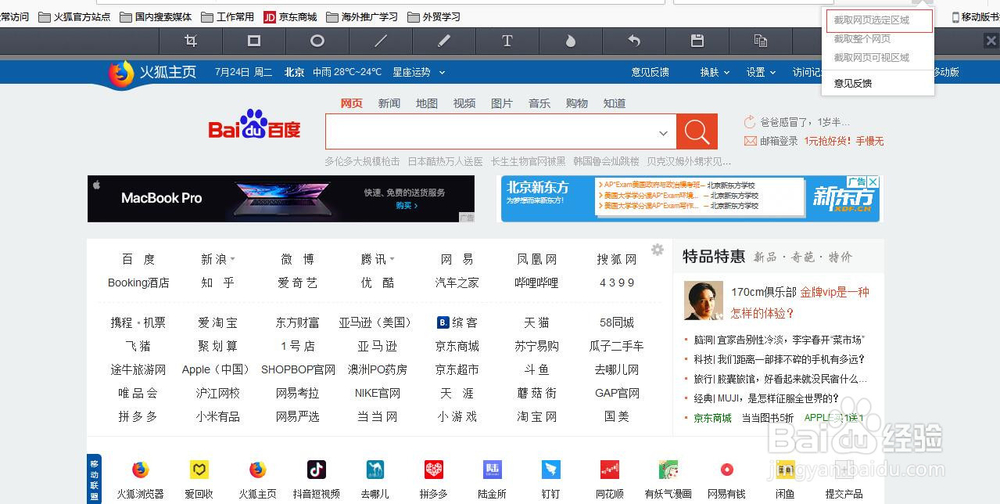Select the text tool

click(x=507, y=41)
